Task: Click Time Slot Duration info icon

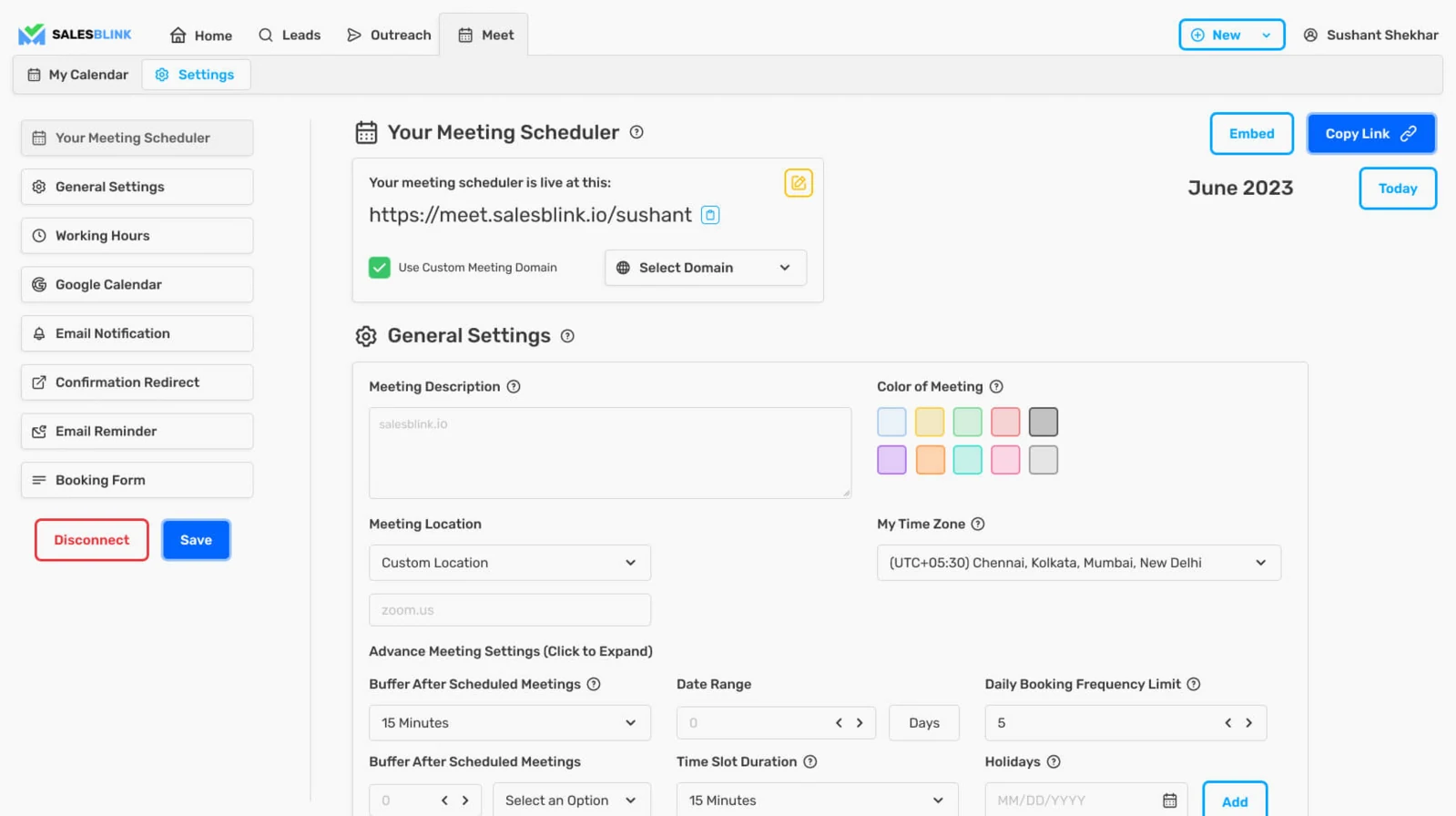Action: pos(810,762)
